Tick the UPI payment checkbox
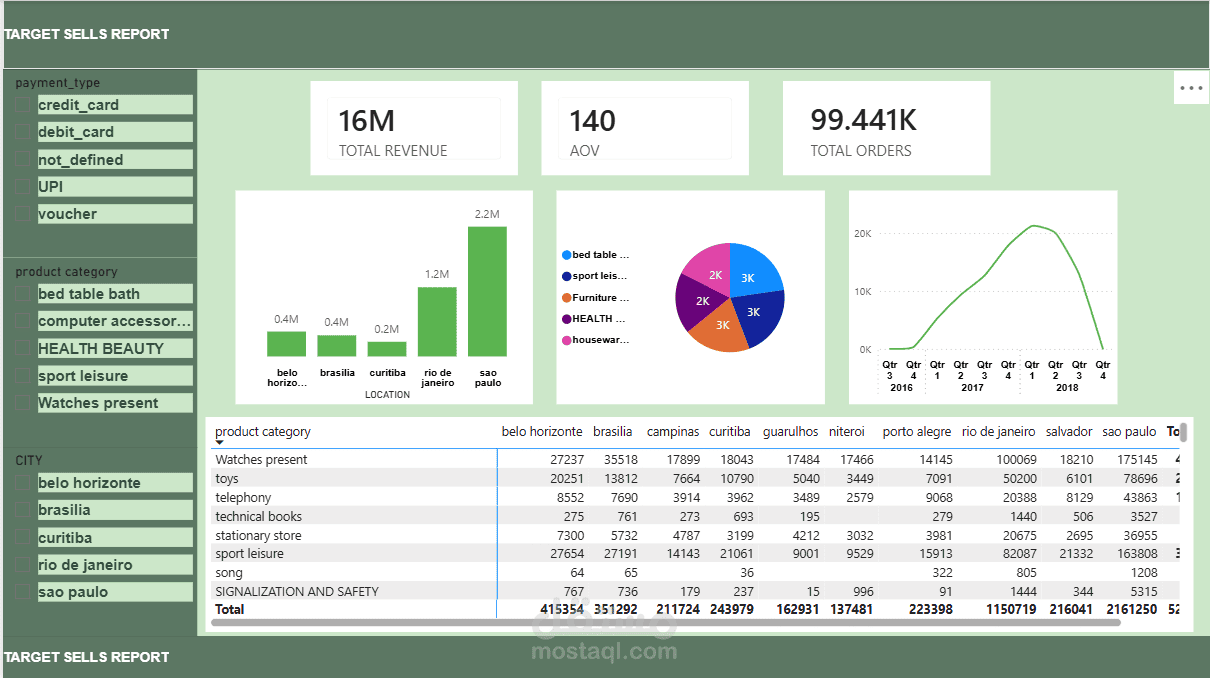 pyautogui.click(x=25, y=187)
